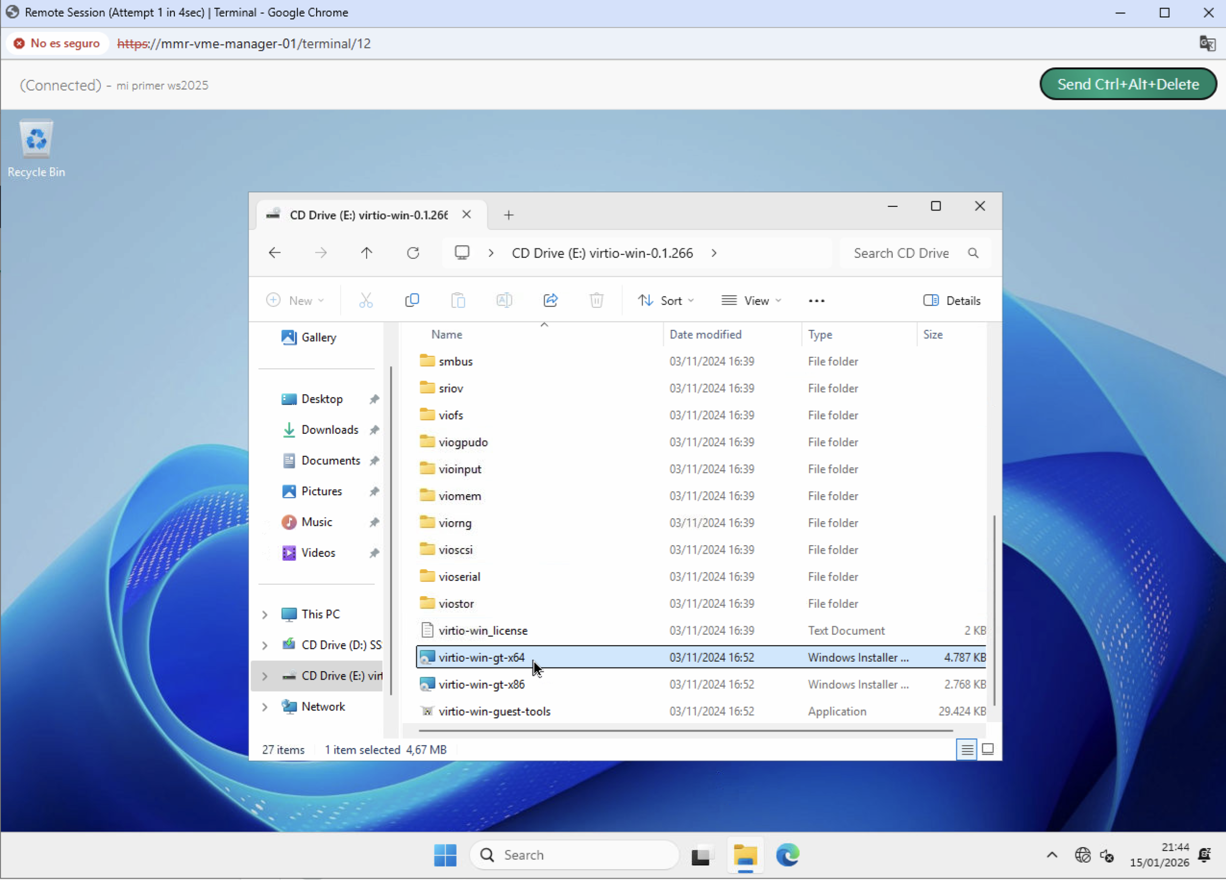The height and width of the screenshot is (880, 1227).
Task: Toggle the Details pane on
Action: (951, 300)
